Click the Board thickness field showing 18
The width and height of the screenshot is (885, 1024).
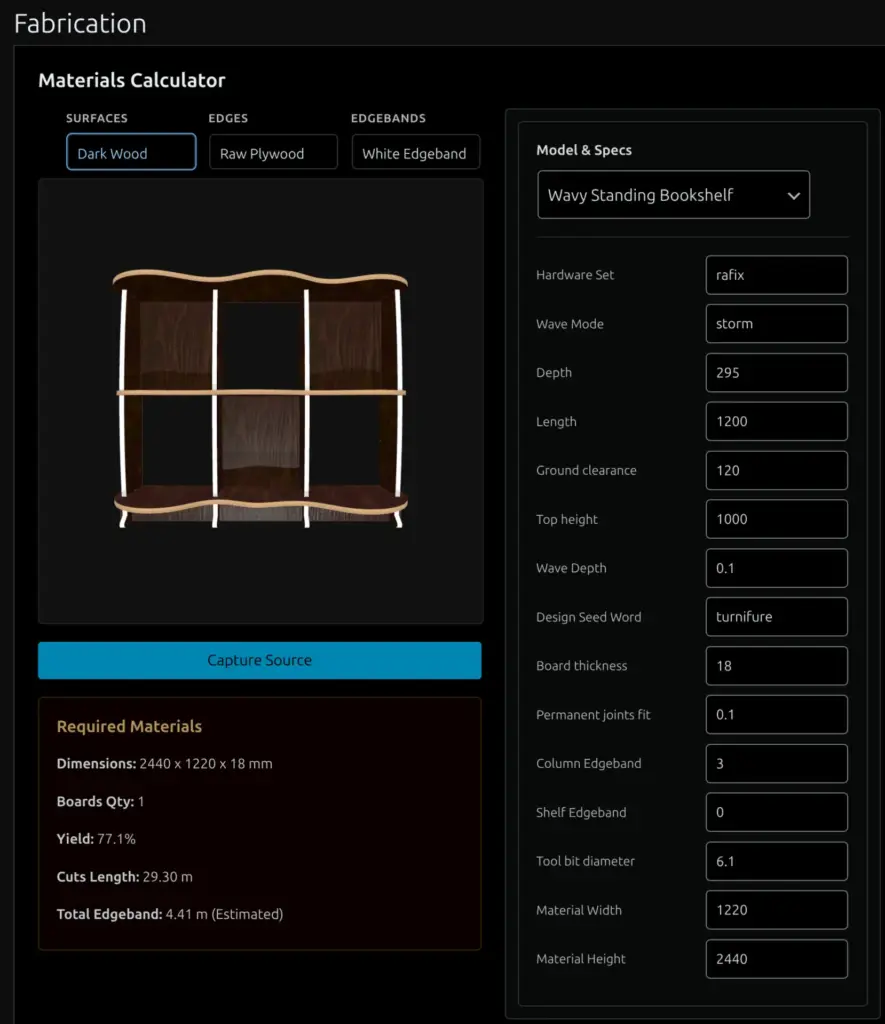coord(777,665)
